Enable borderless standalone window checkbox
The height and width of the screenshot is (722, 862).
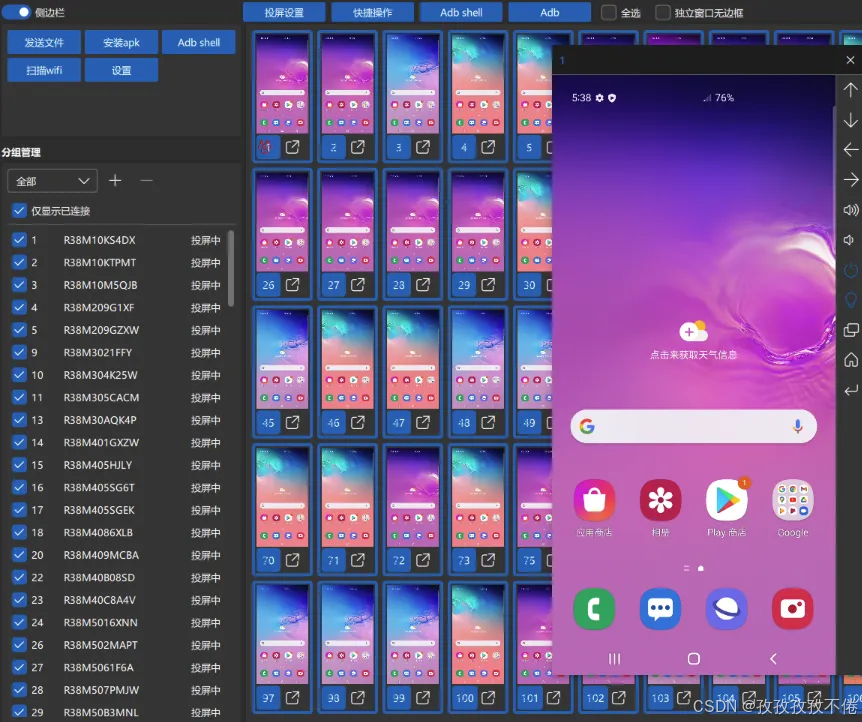663,13
